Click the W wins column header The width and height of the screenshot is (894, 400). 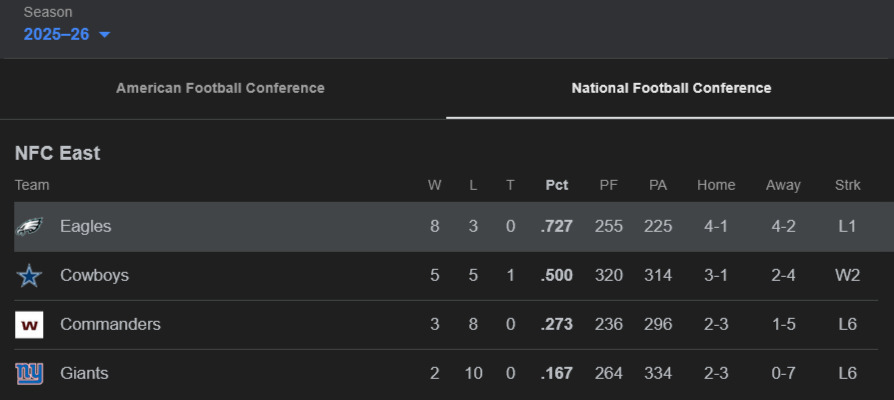pyautogui.click(x=434, y=185)
